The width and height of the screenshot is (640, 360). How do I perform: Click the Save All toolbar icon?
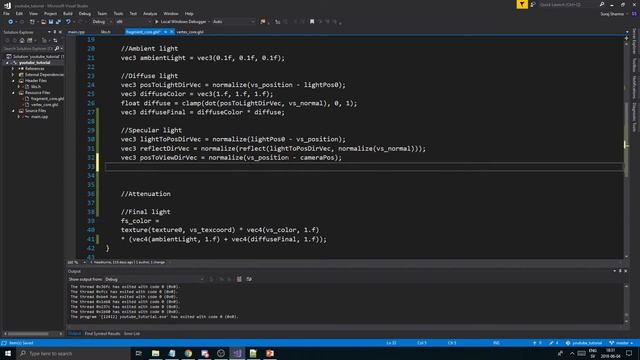(58, 22)
